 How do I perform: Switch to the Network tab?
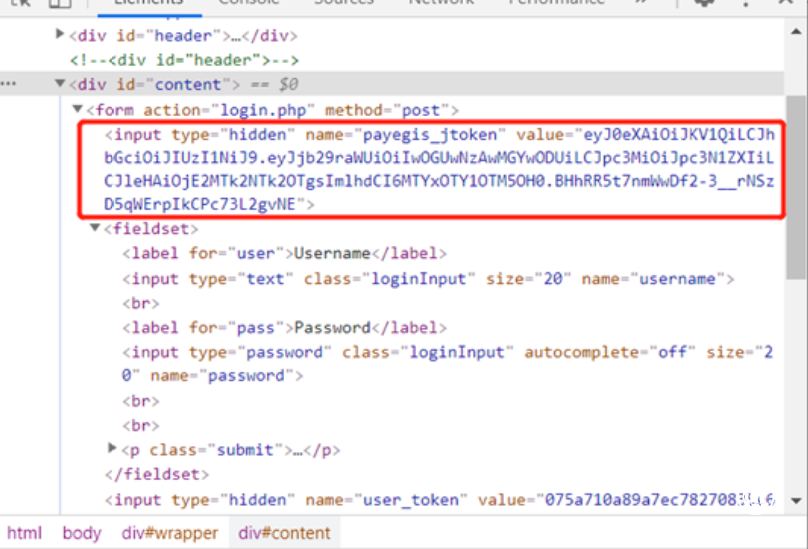click(441, 3)
